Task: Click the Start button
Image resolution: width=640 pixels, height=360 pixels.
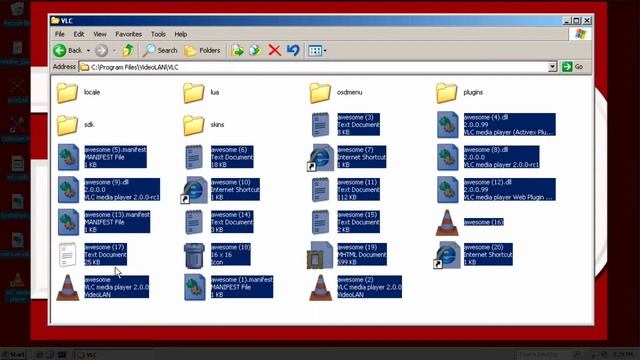Action: 13,355
